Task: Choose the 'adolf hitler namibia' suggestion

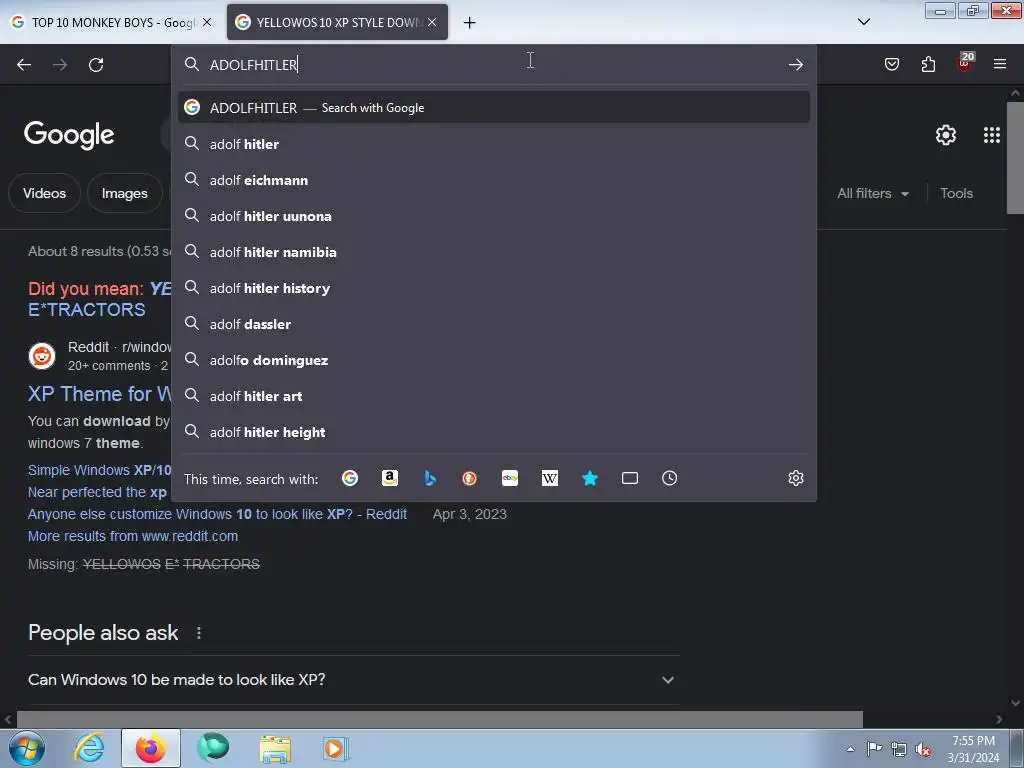Action: (x=494, y=252)
